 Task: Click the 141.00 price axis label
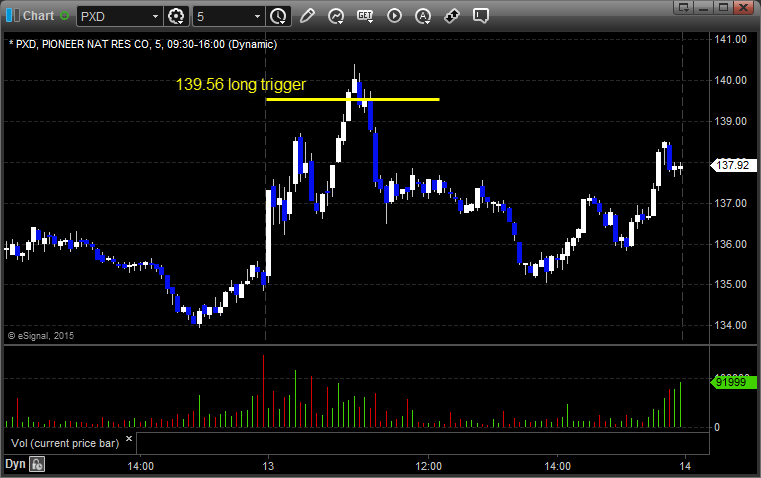click(730, 39)
